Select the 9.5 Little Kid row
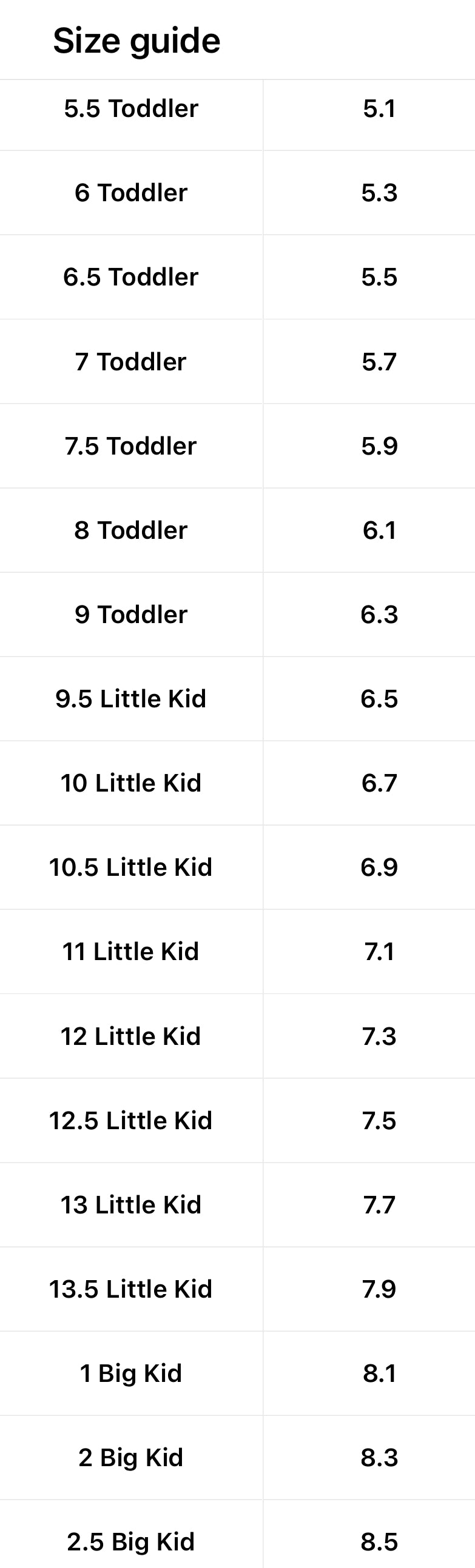Viewport: 475px width, 1568px height. pyautogui.click(x=131, y=699)
